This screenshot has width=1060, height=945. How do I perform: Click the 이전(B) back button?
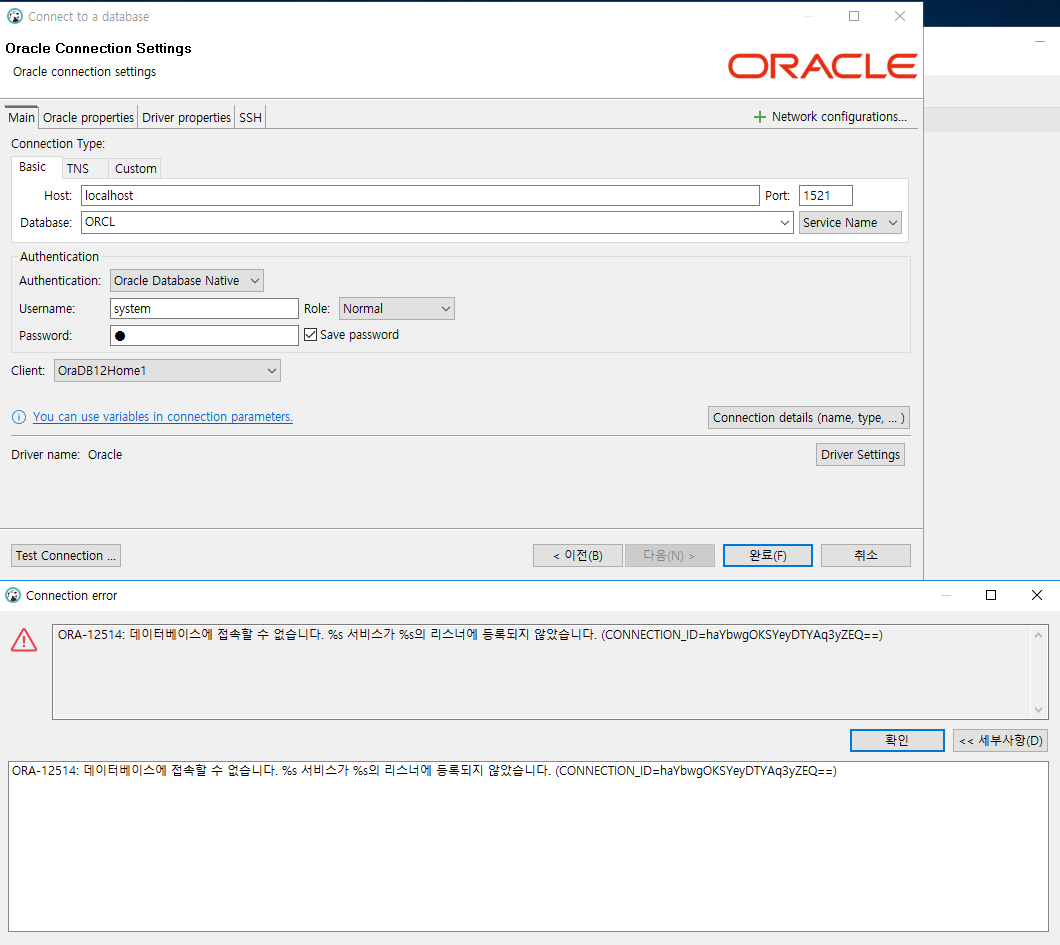click(x=577, y=556)
